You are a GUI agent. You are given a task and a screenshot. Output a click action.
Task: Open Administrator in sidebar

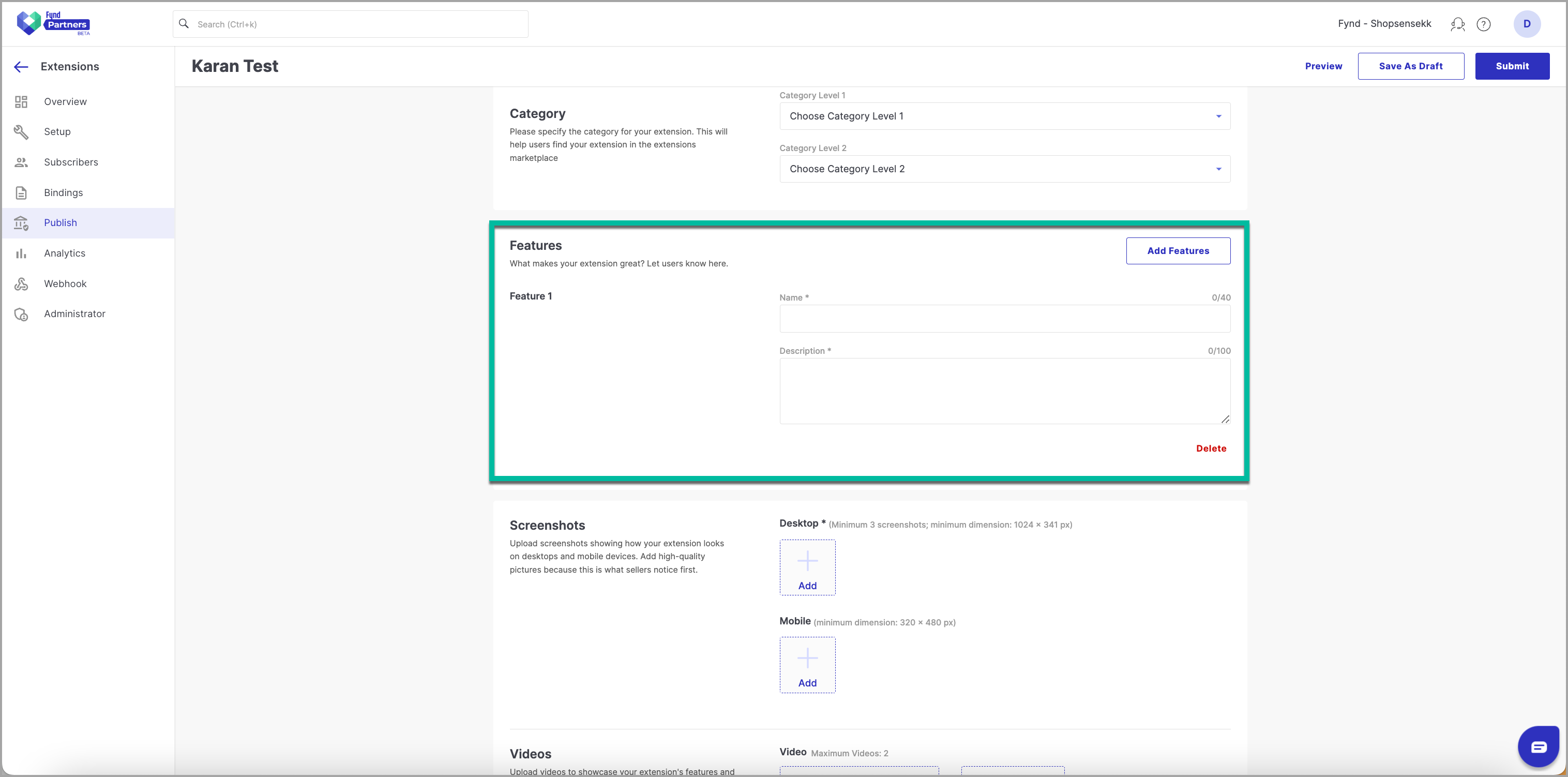[74, 314]
